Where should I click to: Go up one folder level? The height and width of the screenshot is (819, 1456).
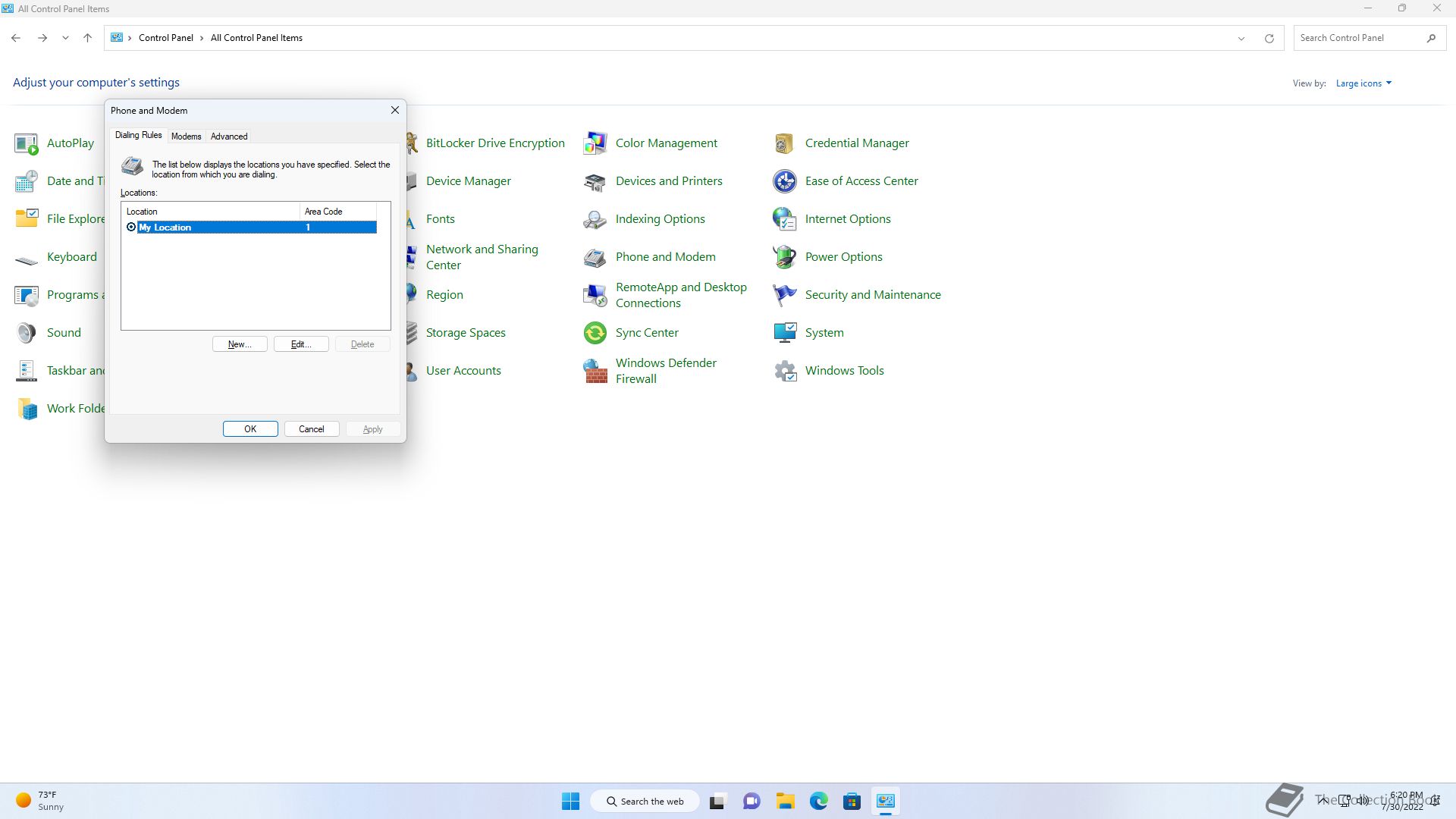pos(87,38)
